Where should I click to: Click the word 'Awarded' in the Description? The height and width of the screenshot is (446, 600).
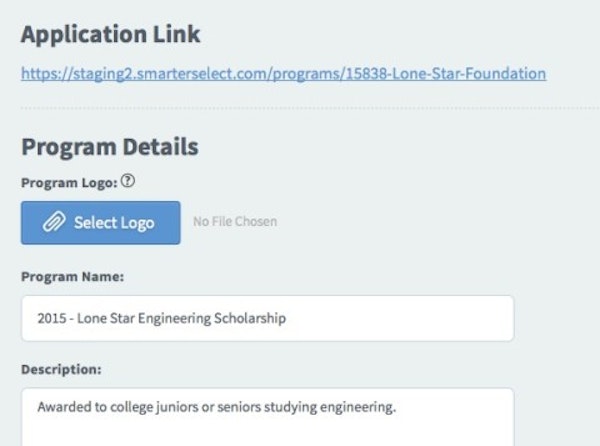point(62,407)
